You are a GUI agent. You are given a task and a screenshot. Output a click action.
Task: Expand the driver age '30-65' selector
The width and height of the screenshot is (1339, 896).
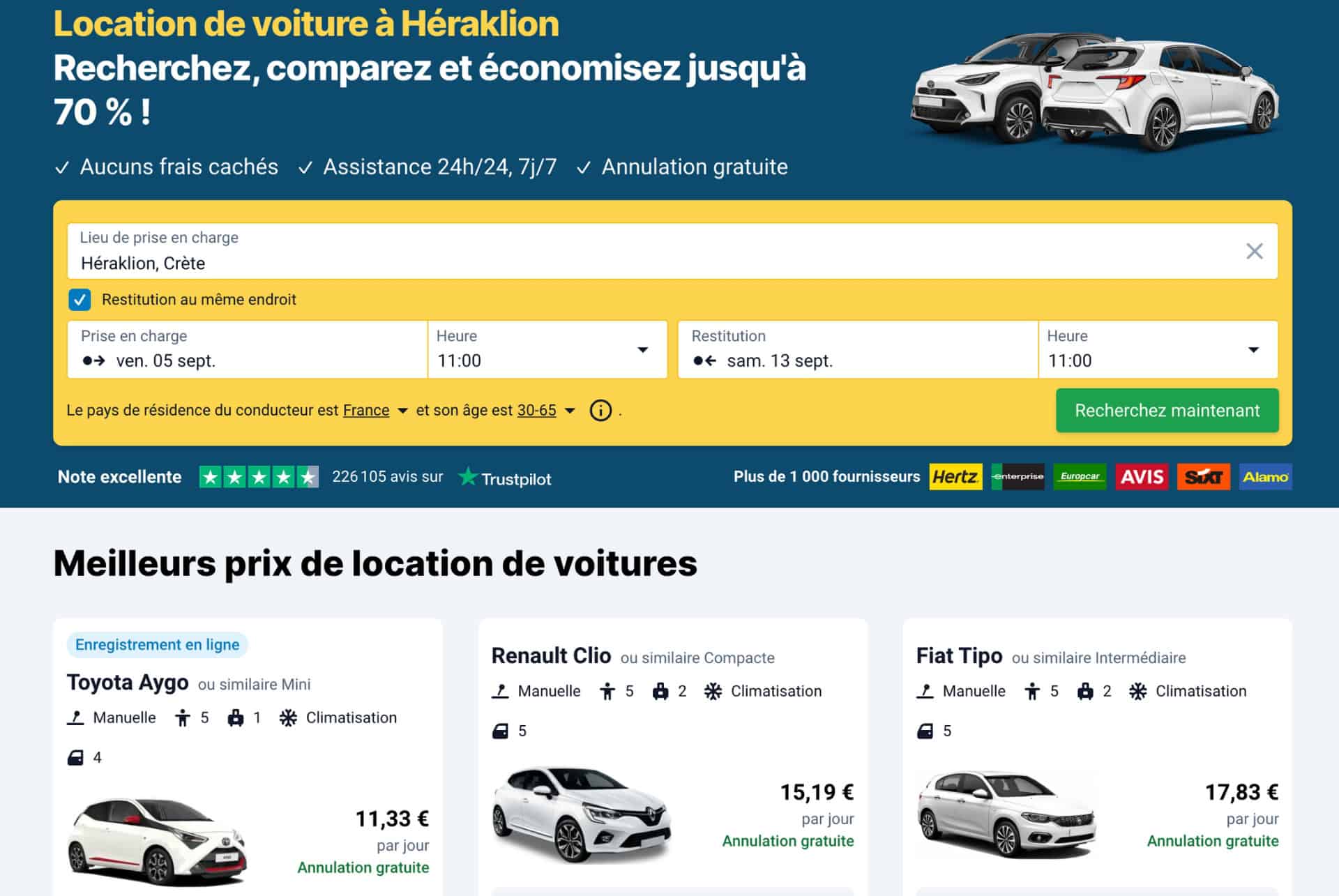536,411
